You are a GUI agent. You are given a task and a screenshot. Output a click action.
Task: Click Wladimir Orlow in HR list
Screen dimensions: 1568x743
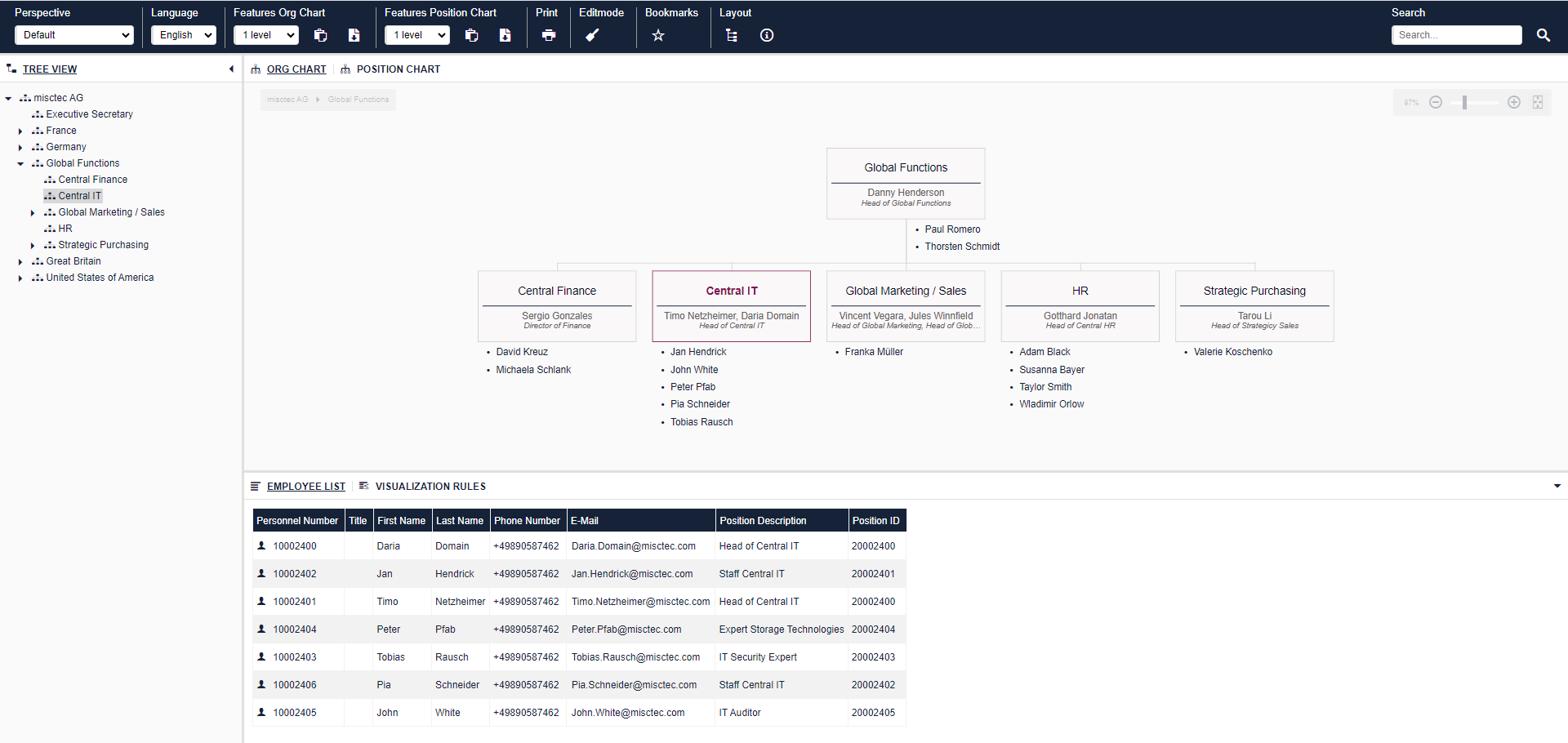(x=1052, y=404)
